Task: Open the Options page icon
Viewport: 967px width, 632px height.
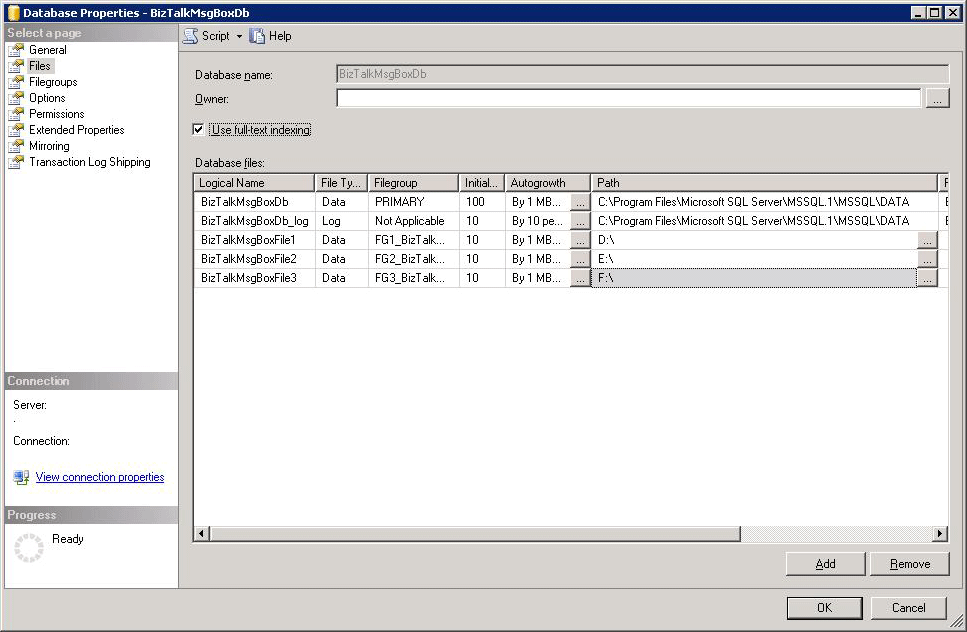Action: coord(18,97)
